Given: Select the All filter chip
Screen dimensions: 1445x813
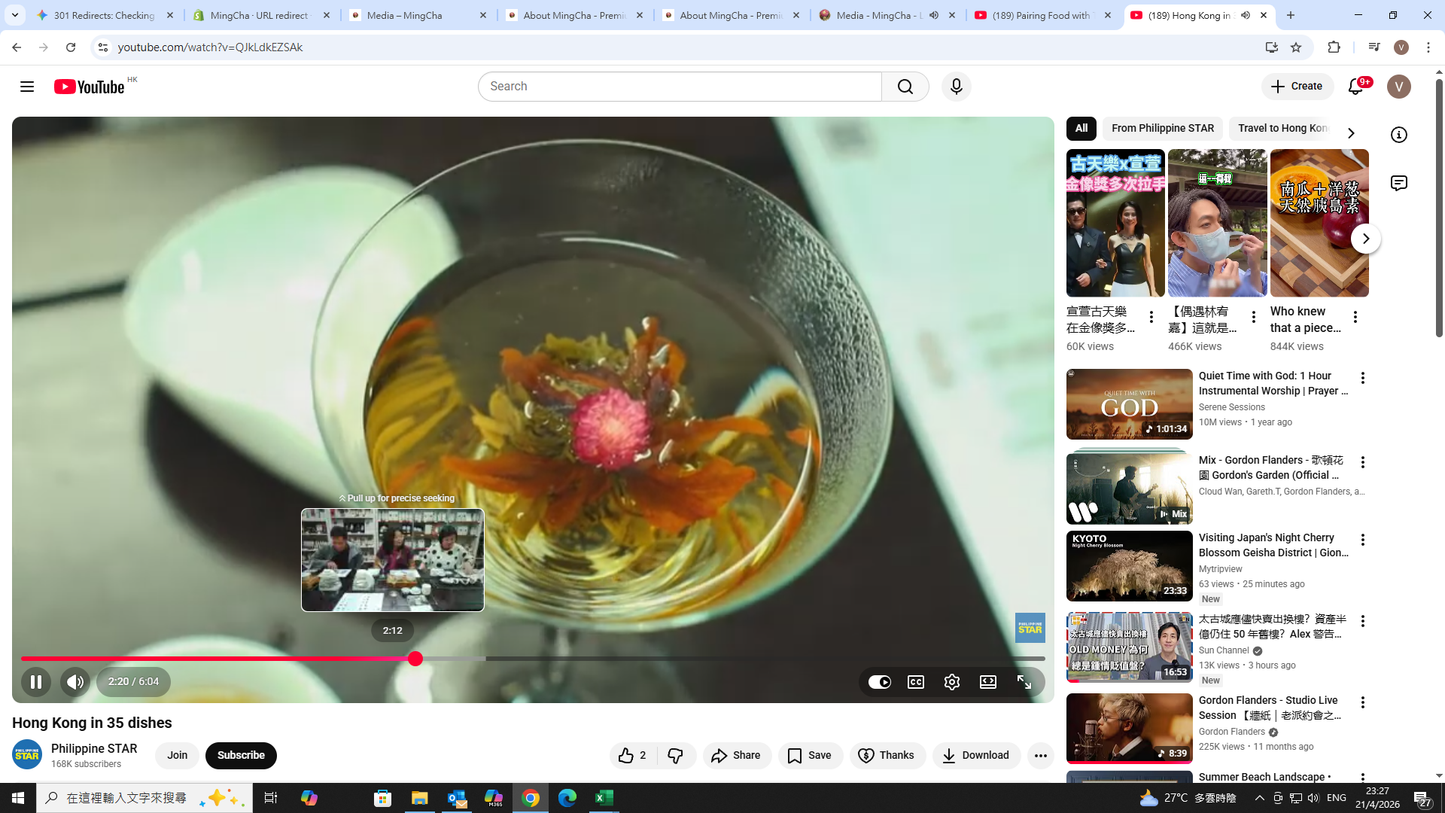Looking at the screenshot, I should pyautogui.click(x=1081, y=128).
